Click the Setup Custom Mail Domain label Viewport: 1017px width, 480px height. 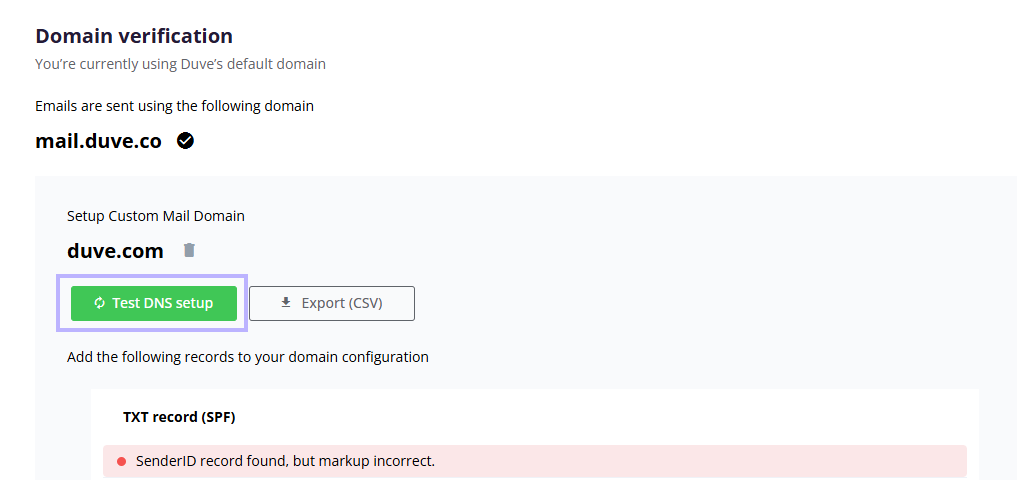click(156, 216)
